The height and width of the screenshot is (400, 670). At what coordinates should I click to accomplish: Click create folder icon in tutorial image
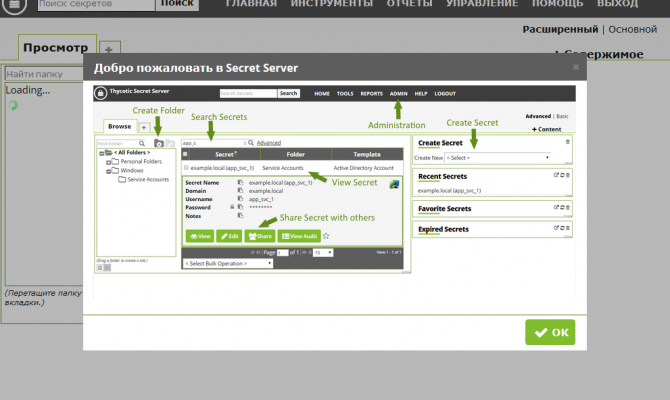coord(159,143)
